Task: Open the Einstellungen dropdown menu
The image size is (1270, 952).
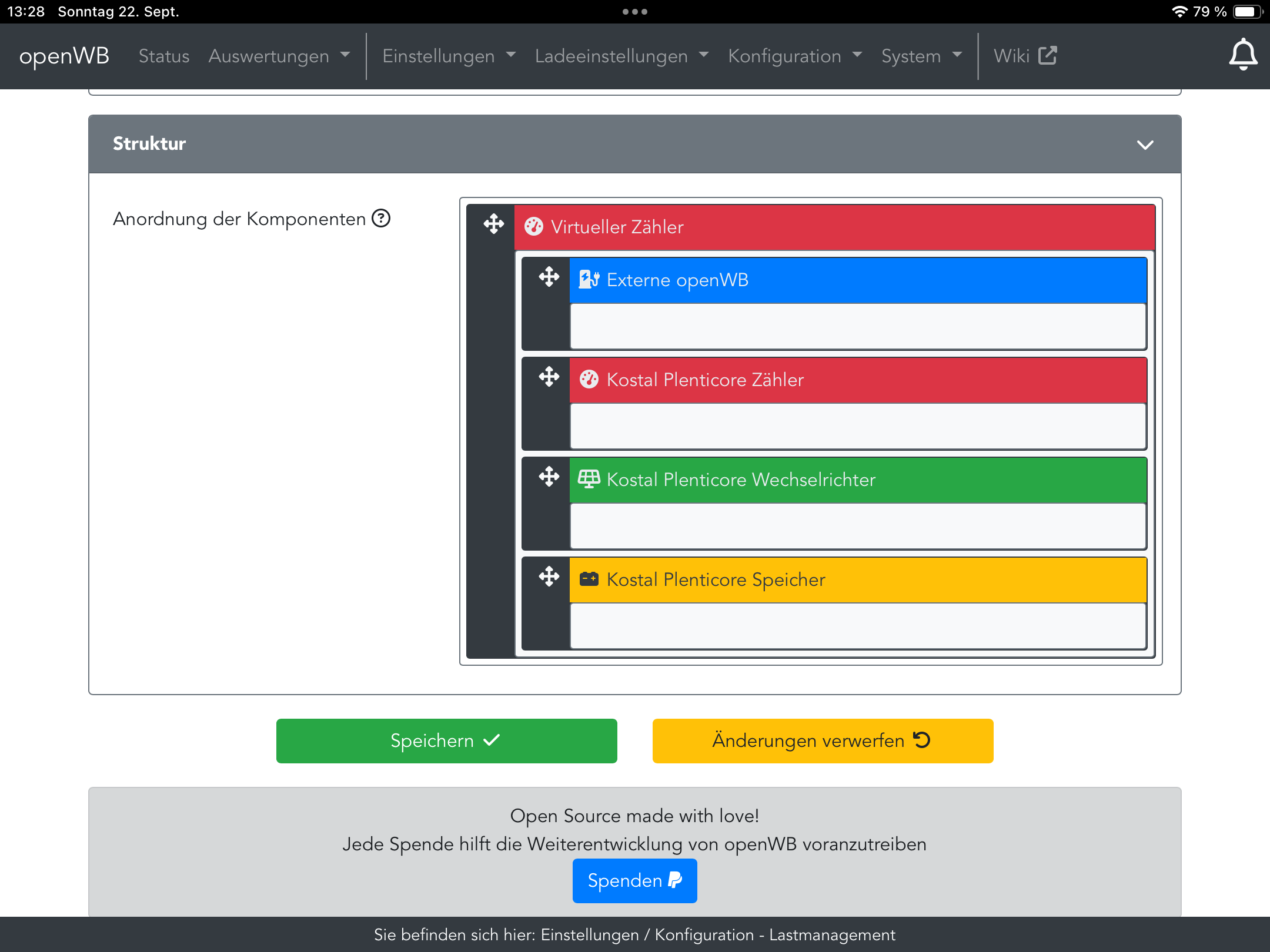Action: coord(449,56)
